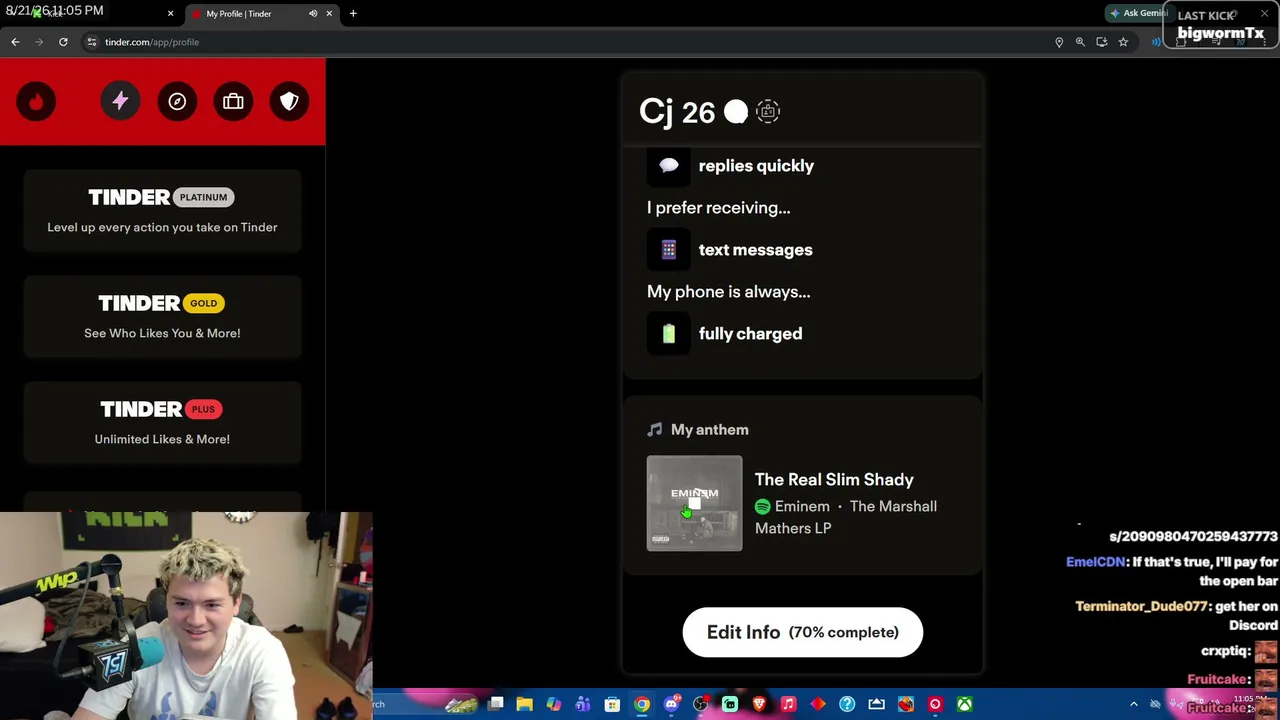Click the briefcase work mode icon

coord(233,101)
